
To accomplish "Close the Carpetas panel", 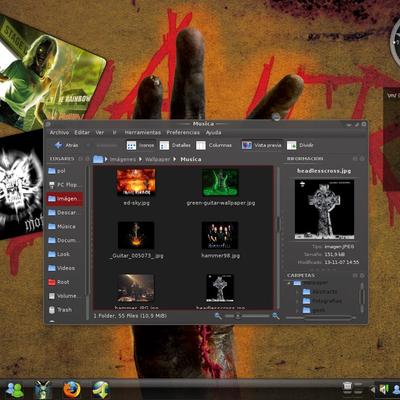I will [x=362, y=276].
